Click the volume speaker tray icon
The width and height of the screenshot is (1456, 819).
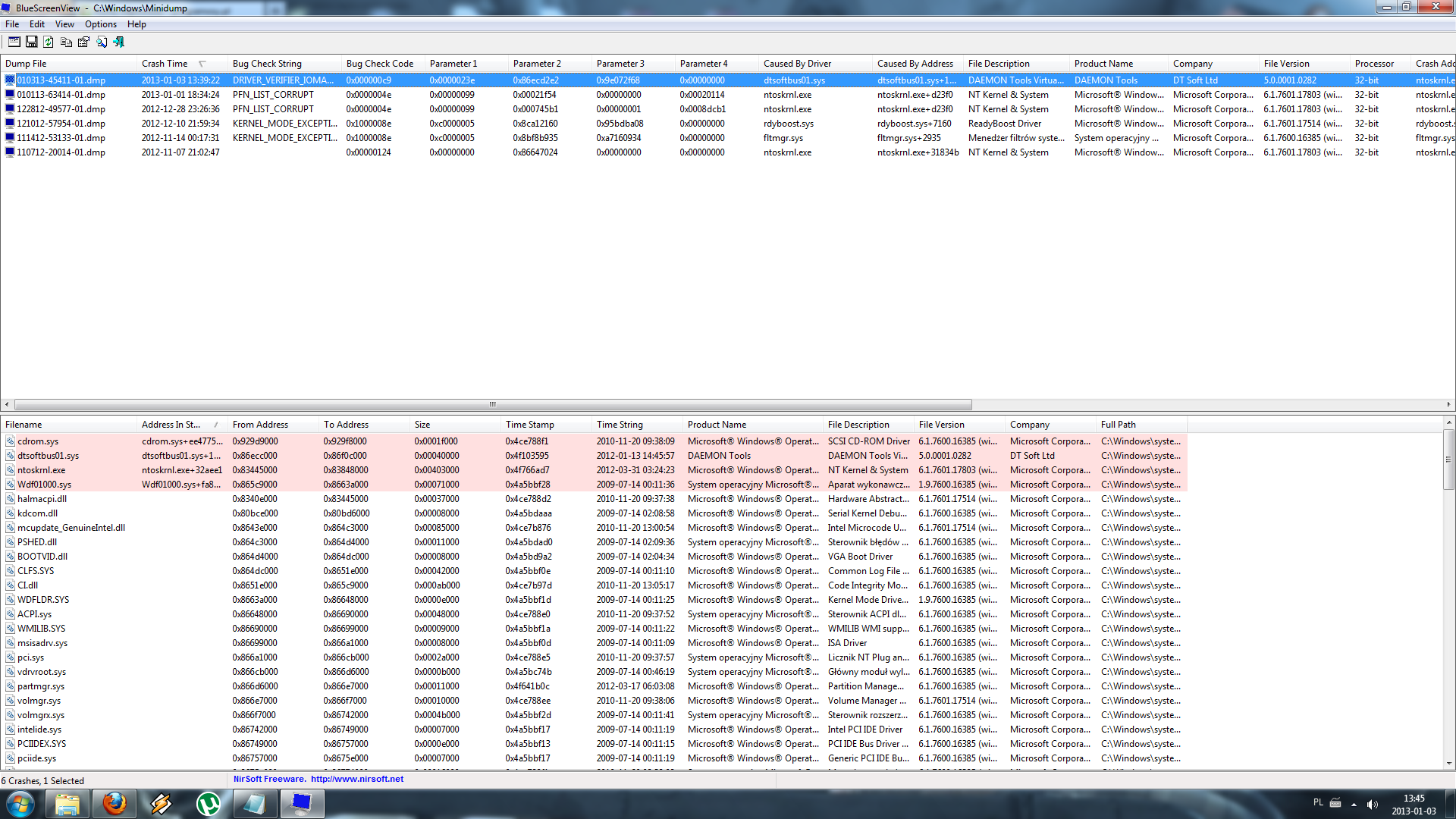coord(1372,804)
